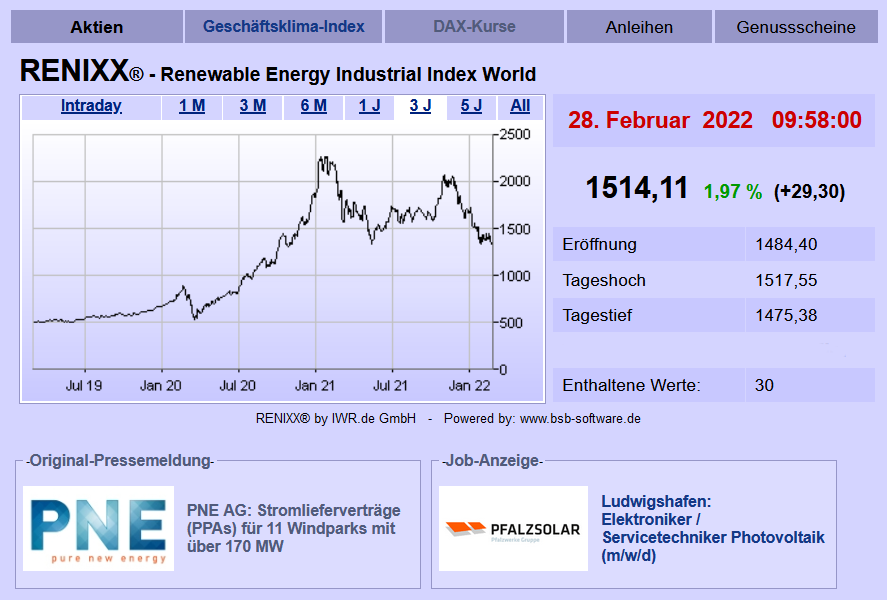This screenshot has width=887, height=600.
Task: Select the 3 M chart range
Action: 253,106
